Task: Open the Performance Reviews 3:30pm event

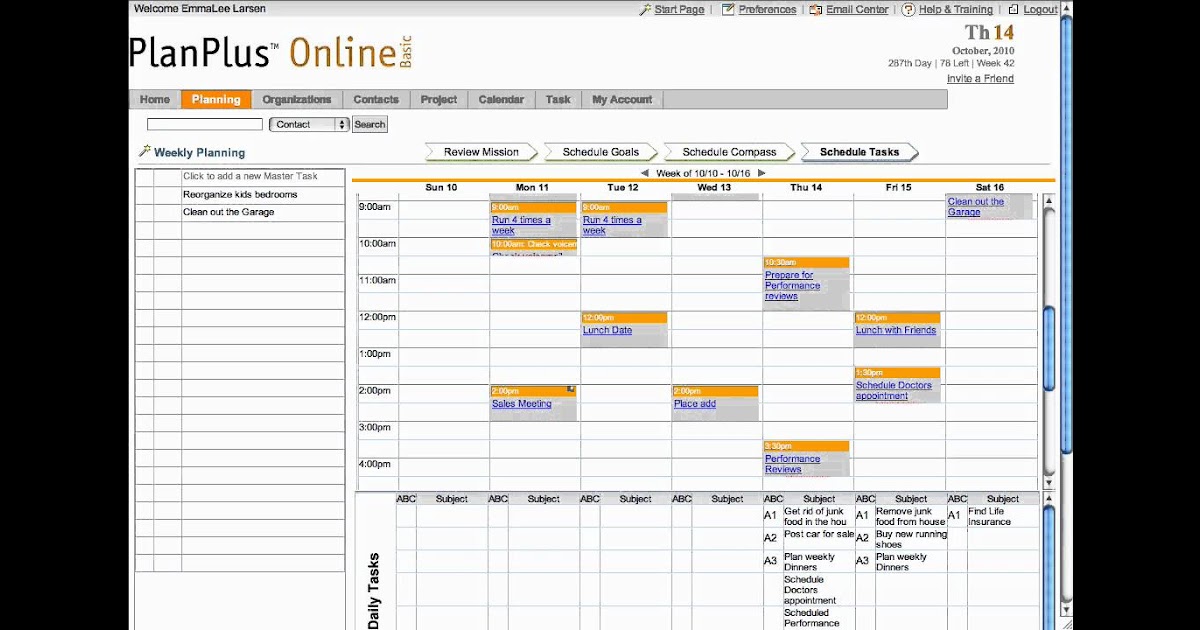Action: click(792, 464)
